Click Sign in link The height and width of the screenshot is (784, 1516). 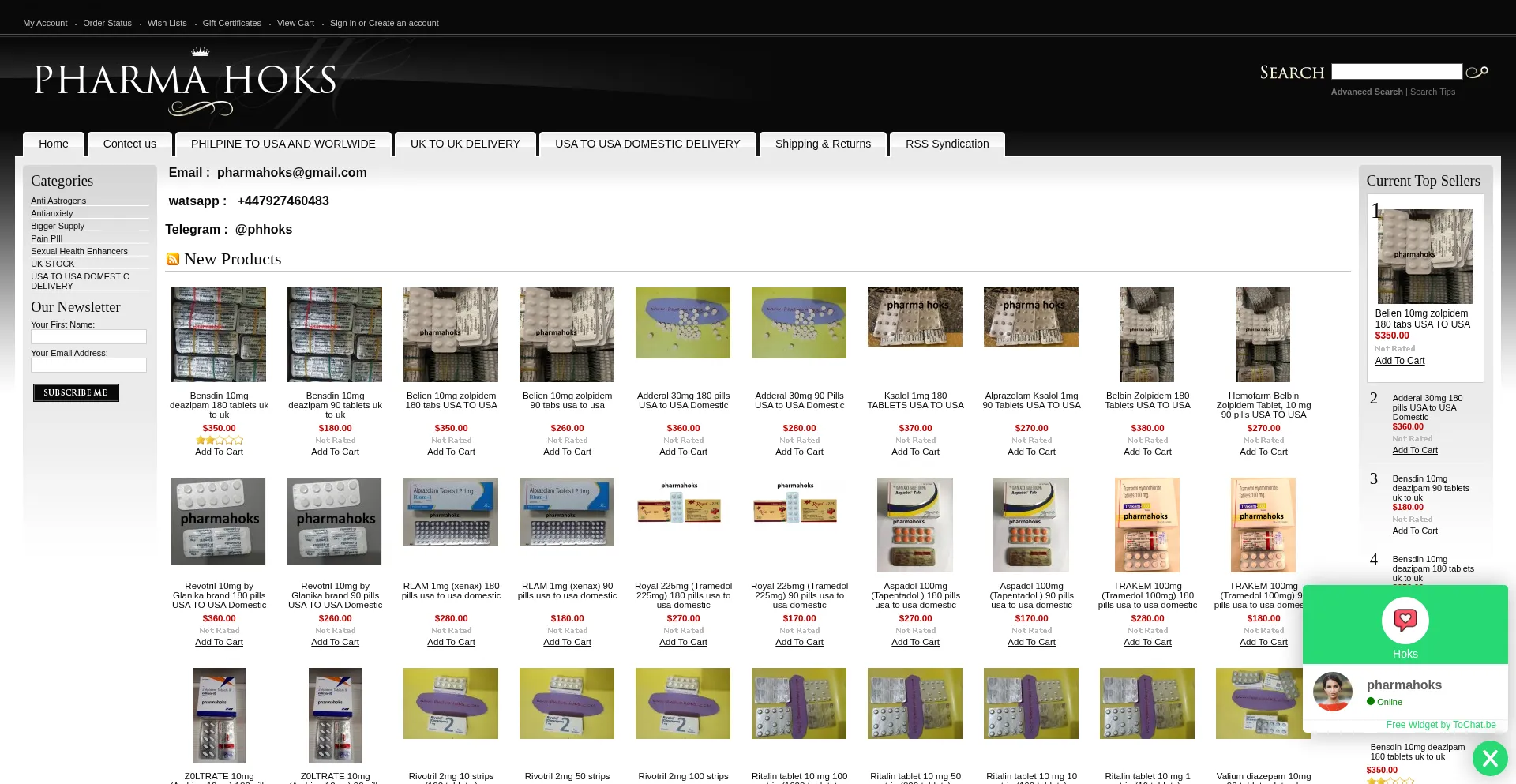[x=343, y=23]
